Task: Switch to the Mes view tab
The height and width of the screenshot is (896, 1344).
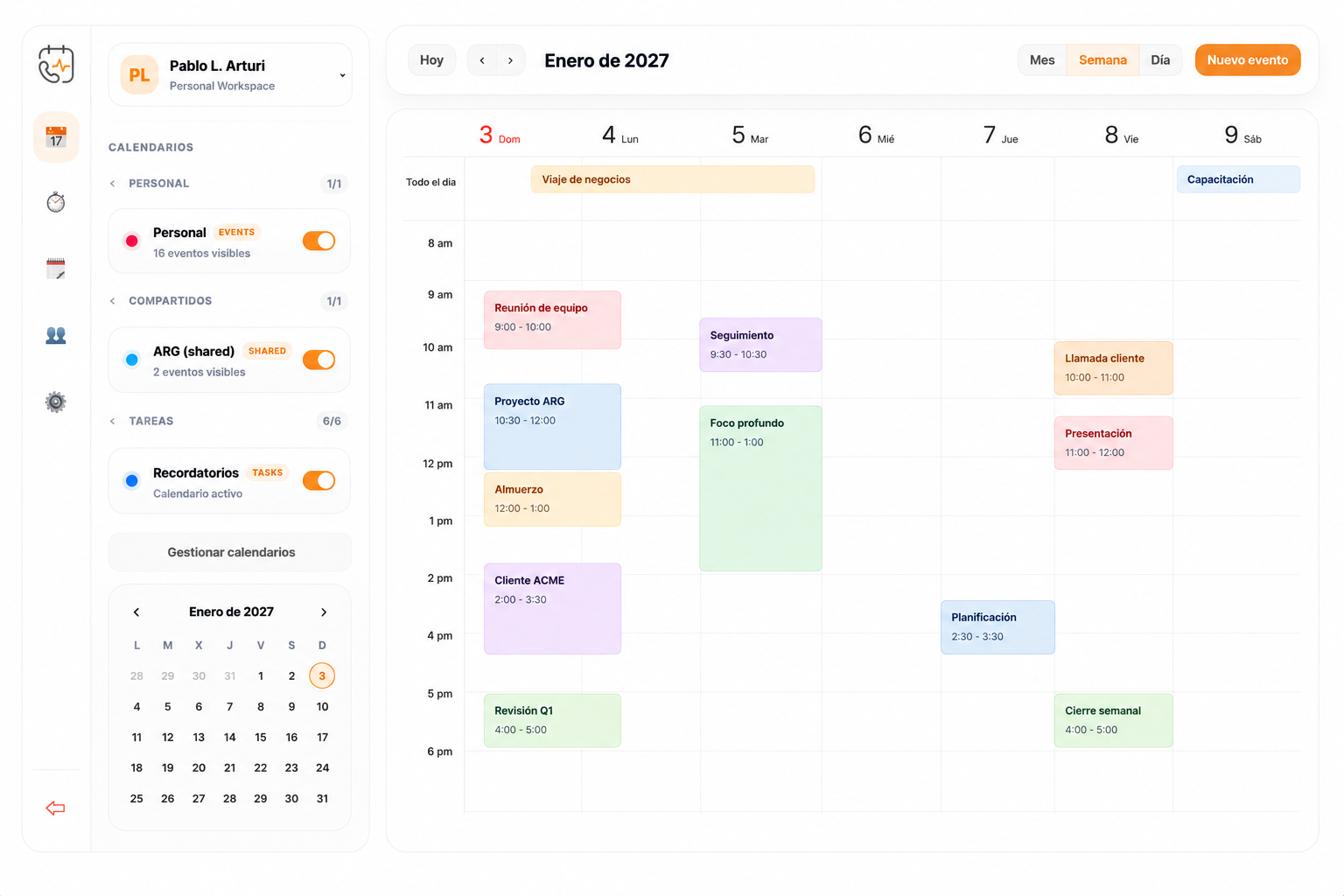Action: pos(1042,60)
